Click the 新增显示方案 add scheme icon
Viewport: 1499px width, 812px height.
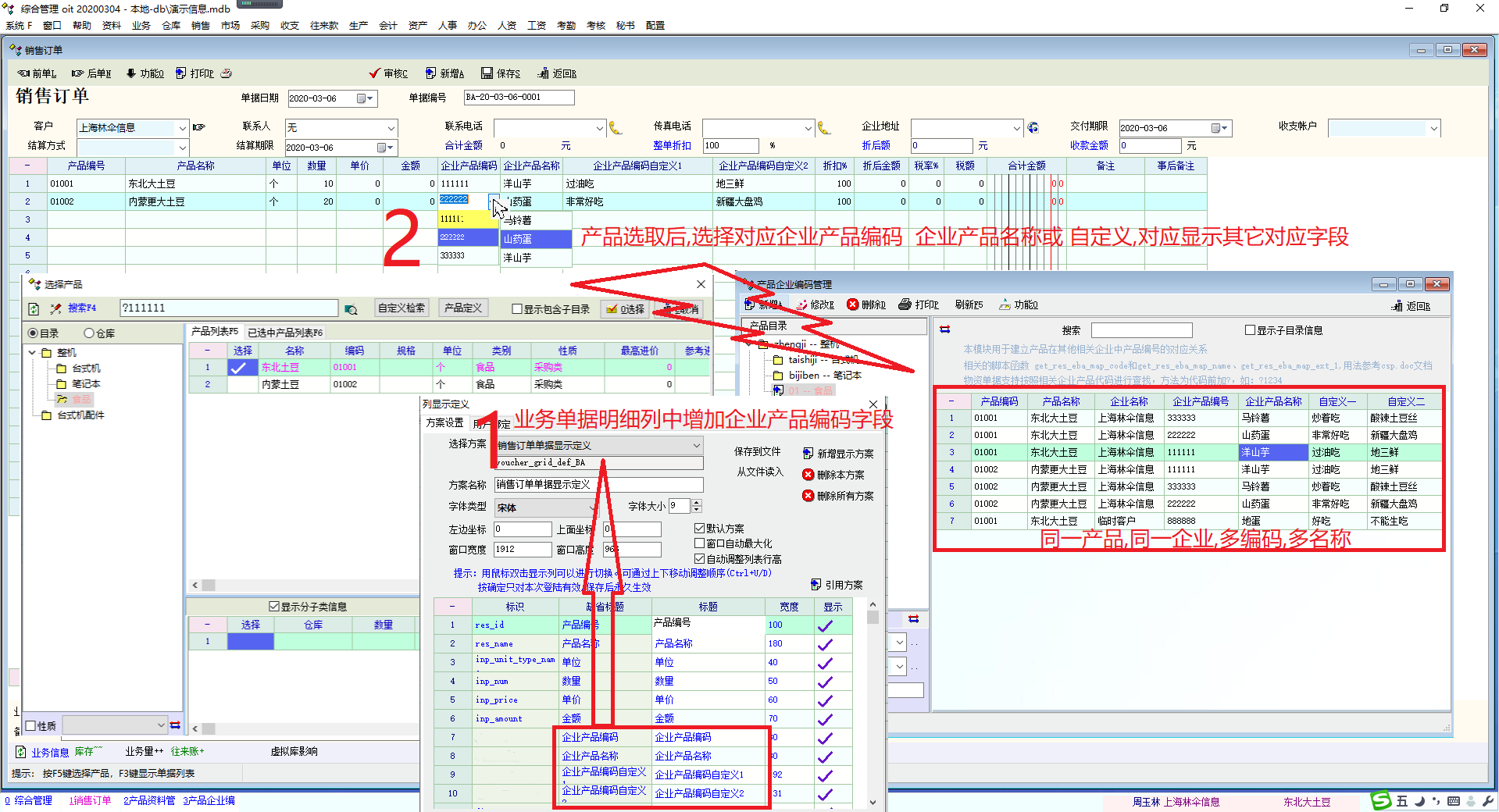pyautogui.click(x=808, y=454)
